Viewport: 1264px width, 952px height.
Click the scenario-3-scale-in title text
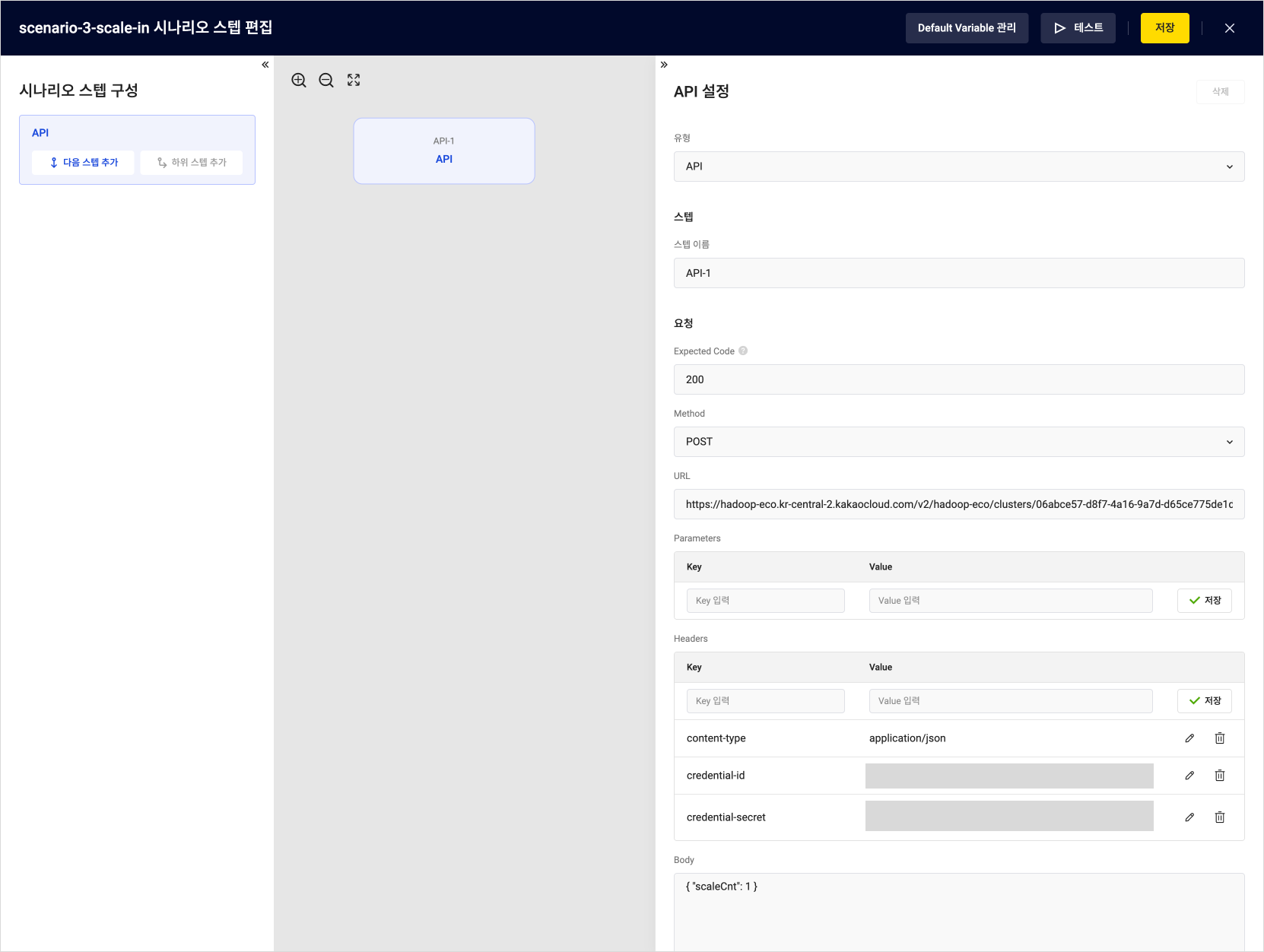145,27
